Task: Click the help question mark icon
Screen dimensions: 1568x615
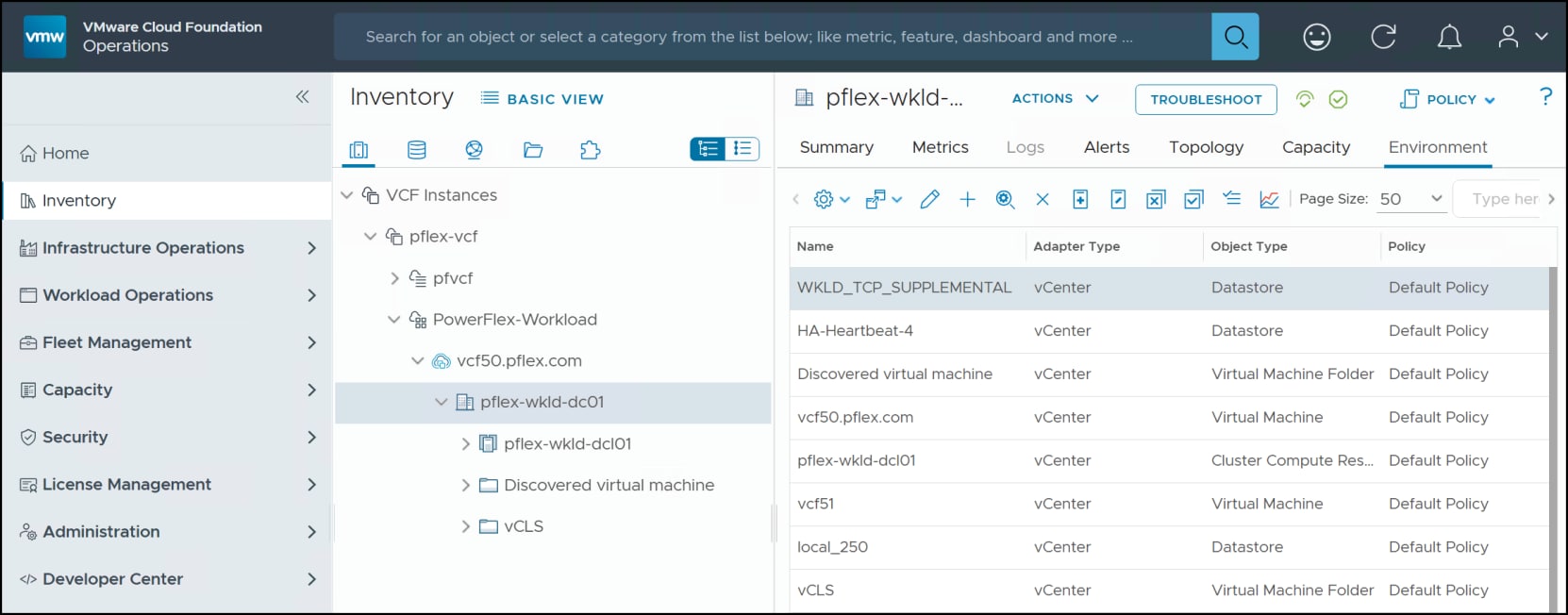Action: click(1545, 96)
